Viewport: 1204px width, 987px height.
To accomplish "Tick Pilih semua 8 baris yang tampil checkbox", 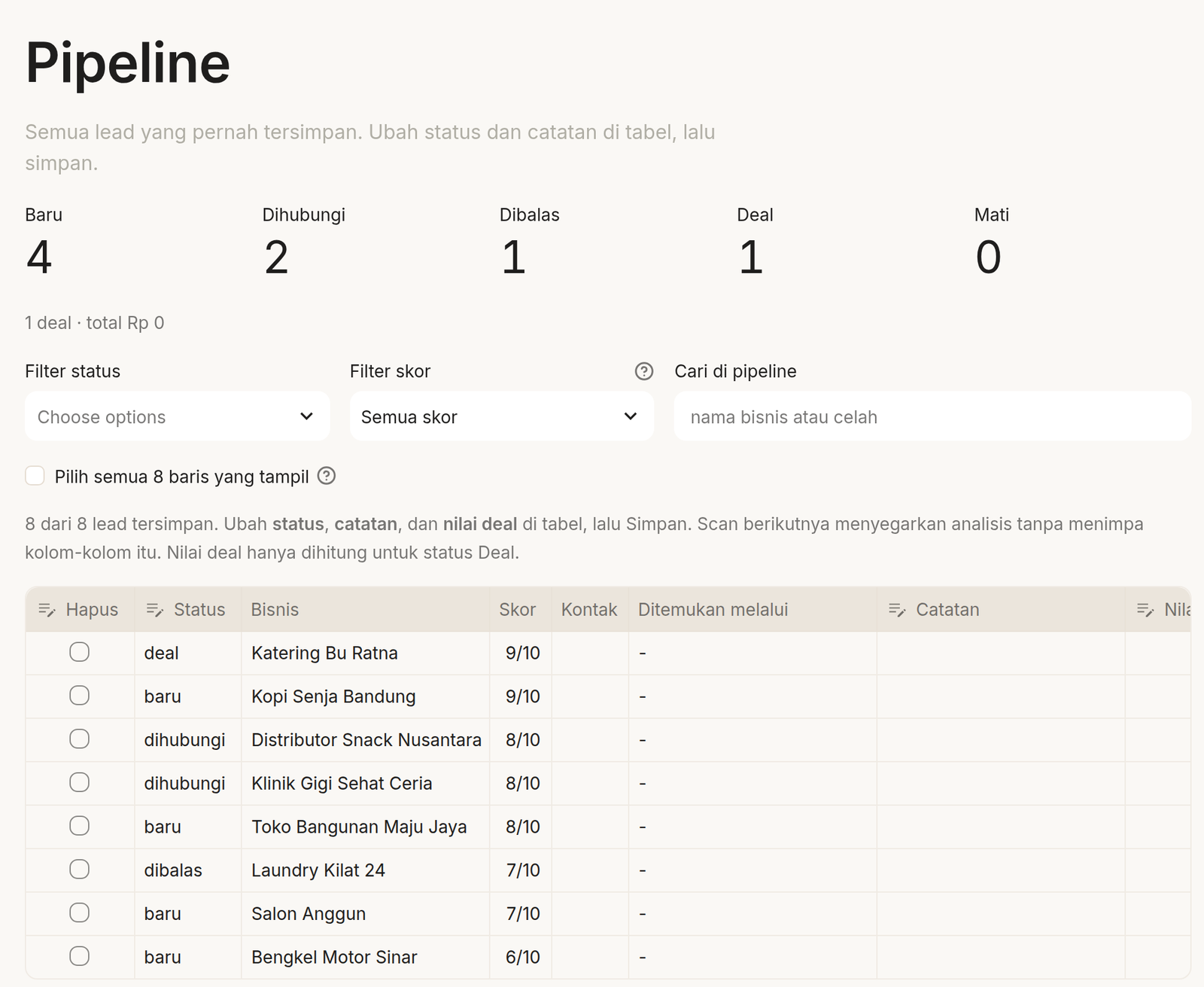I will (35, 476).
